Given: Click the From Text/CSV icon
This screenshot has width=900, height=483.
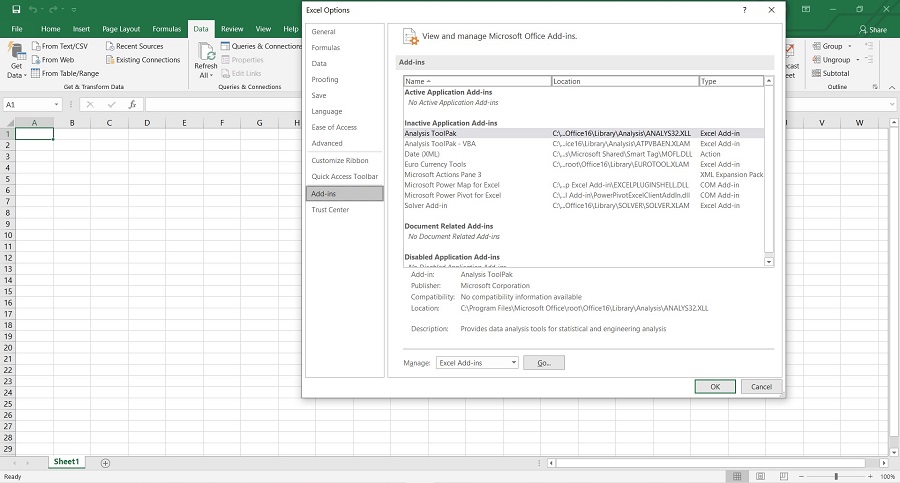Looking at the screenshot, I should click(x=36, y=46).
